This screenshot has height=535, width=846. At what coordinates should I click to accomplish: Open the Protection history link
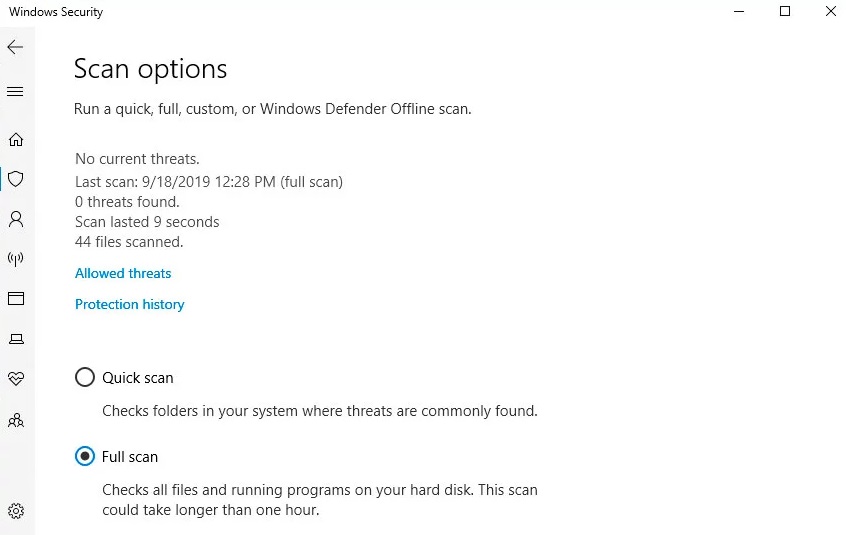point(129,305)
